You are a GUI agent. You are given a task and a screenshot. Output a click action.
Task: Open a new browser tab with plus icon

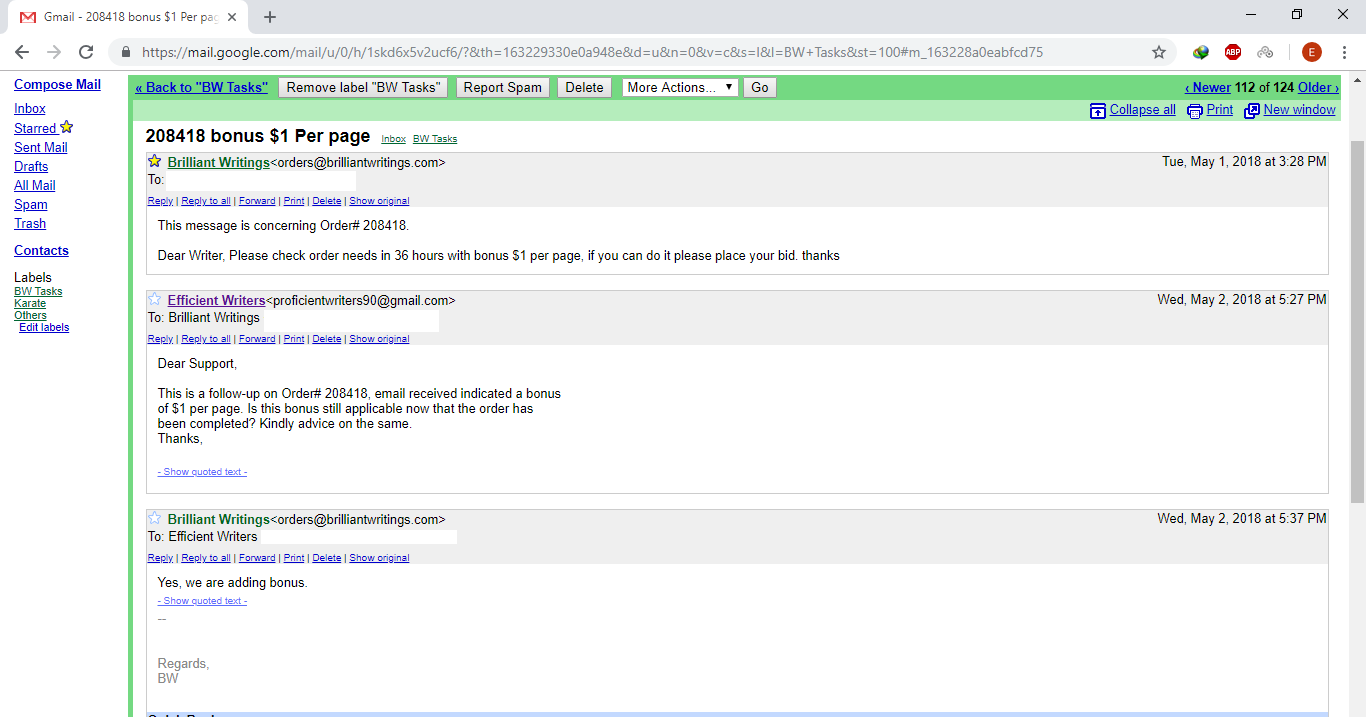pos(270,17)
